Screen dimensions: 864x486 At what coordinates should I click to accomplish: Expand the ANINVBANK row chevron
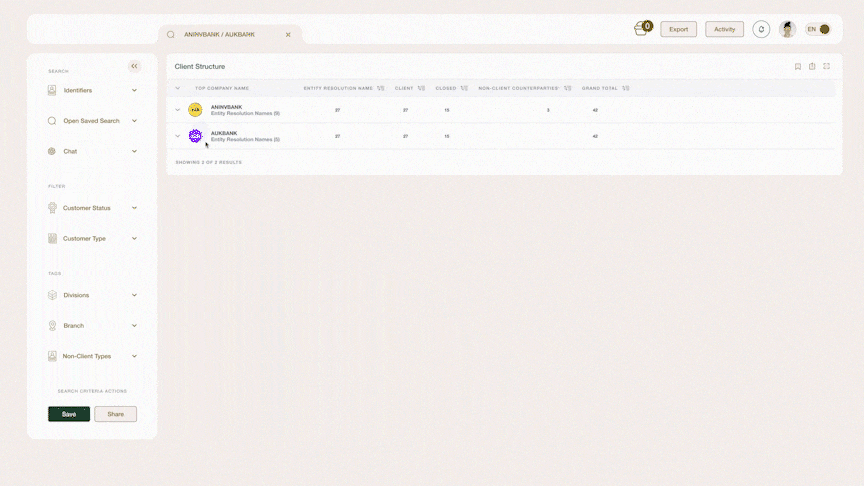pos(177,110)
